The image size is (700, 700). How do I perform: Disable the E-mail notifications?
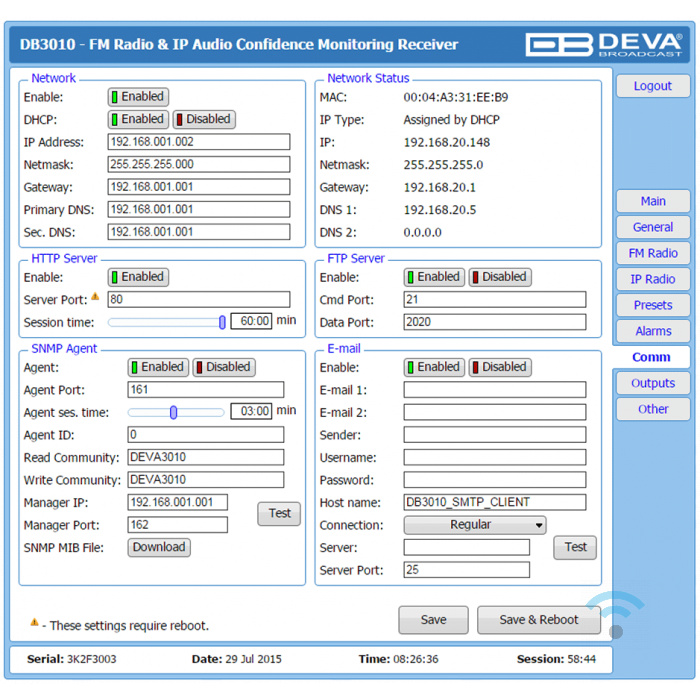click(500, 367)
